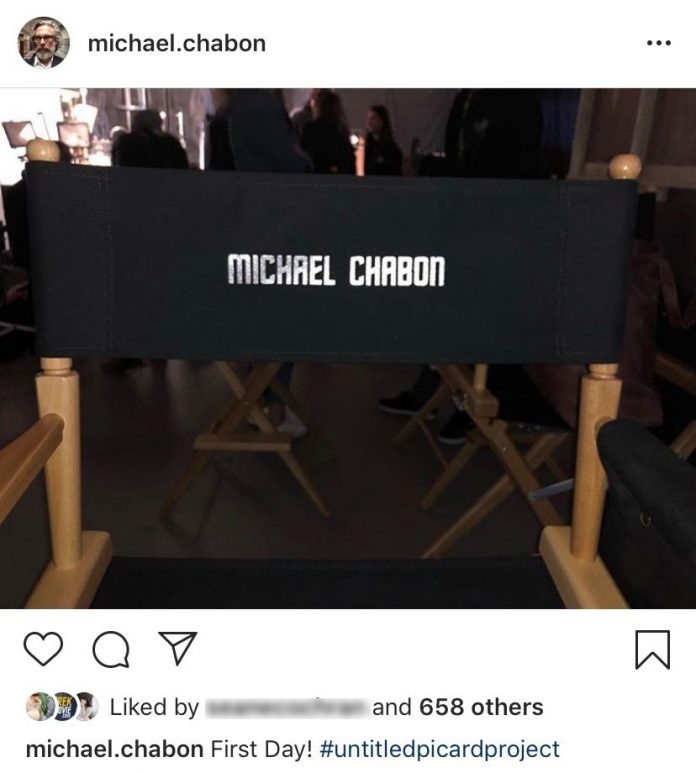Open the three-dot options menu
This screenshot has width=696, height=773.
659,43
